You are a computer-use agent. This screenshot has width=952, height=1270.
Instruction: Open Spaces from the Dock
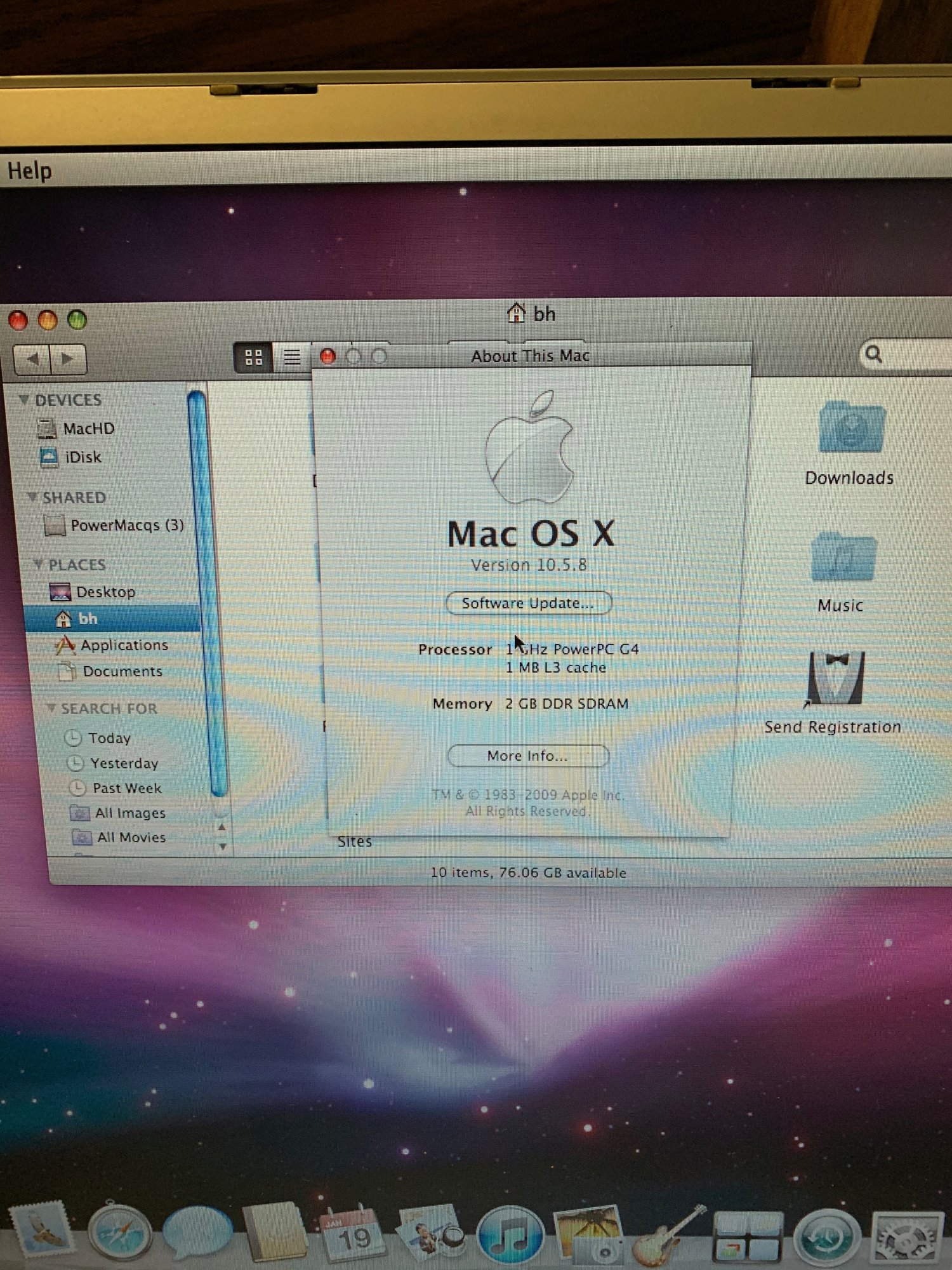coord(748,1237)
